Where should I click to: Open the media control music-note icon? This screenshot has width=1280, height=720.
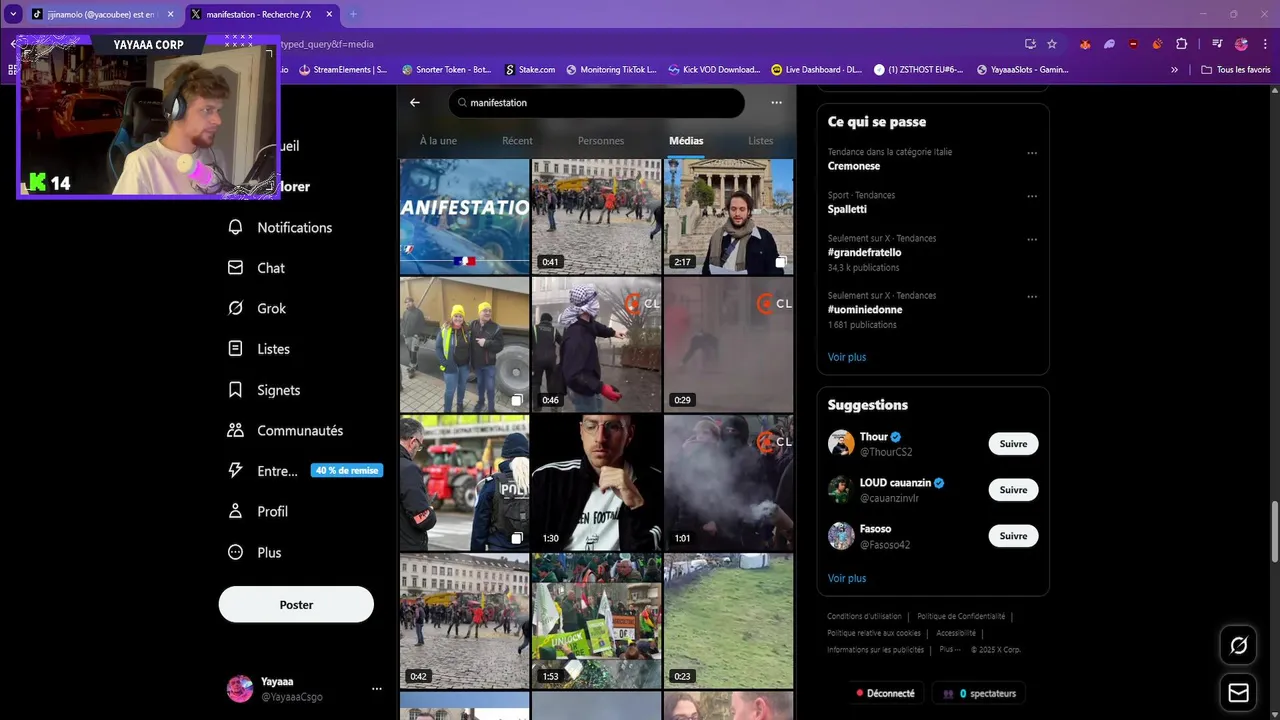[x=1217, y=44]
